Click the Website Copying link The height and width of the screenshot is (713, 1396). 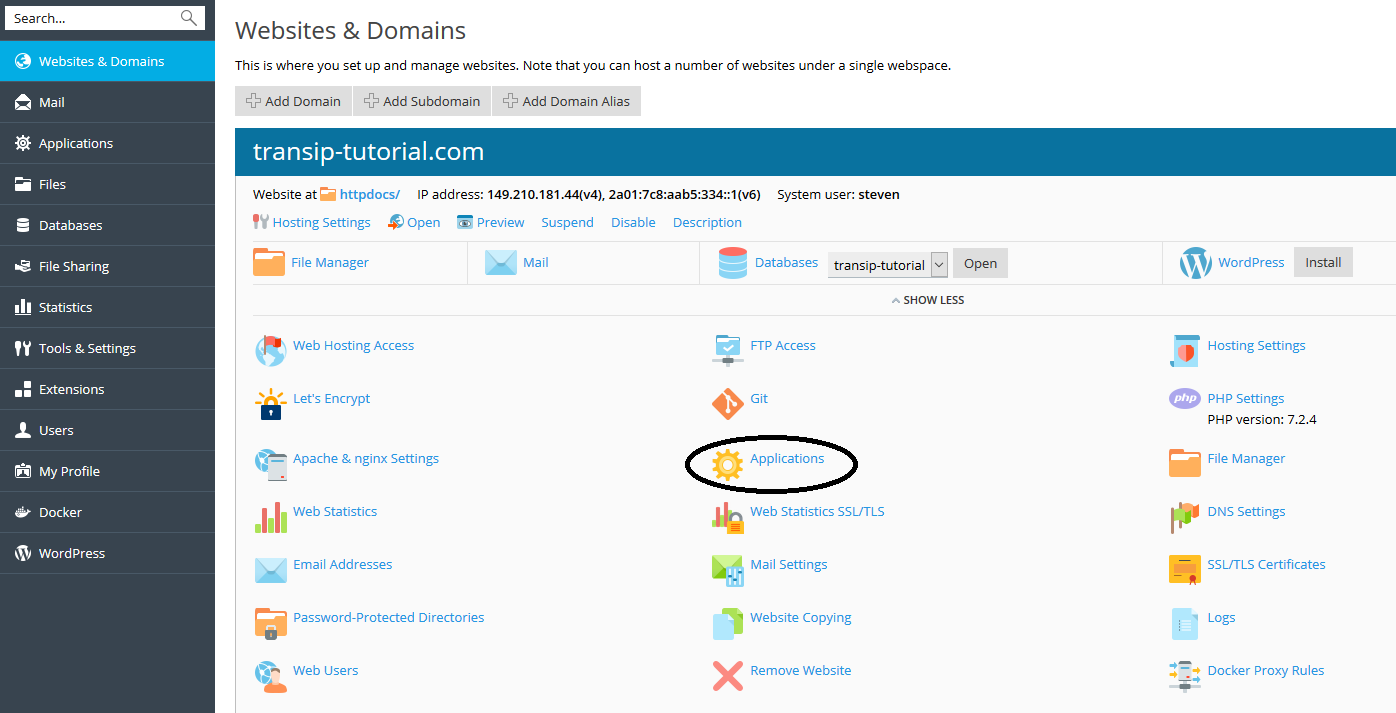tap(800, 617)
